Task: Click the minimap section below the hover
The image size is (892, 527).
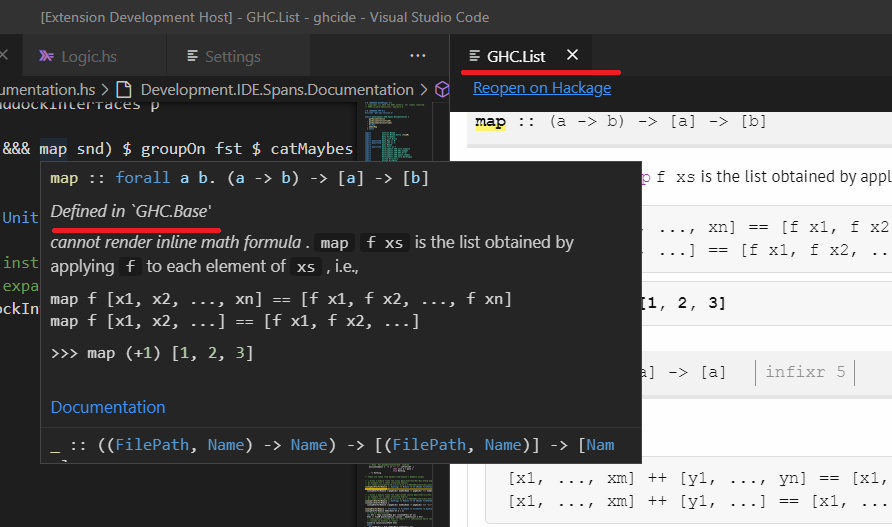Action: (x=396, y=495)
